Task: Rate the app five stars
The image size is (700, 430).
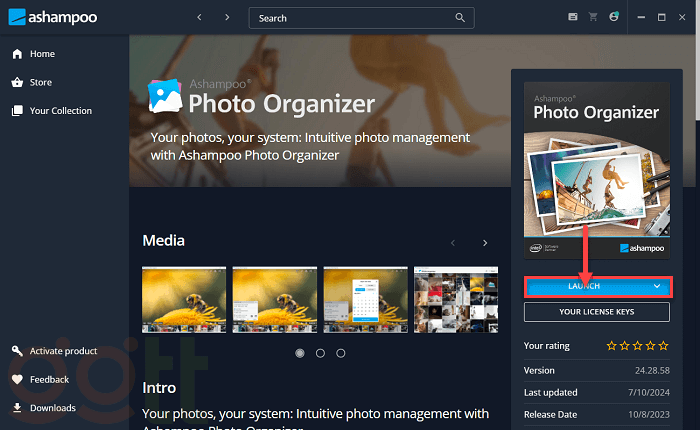Action: [665, 346]
